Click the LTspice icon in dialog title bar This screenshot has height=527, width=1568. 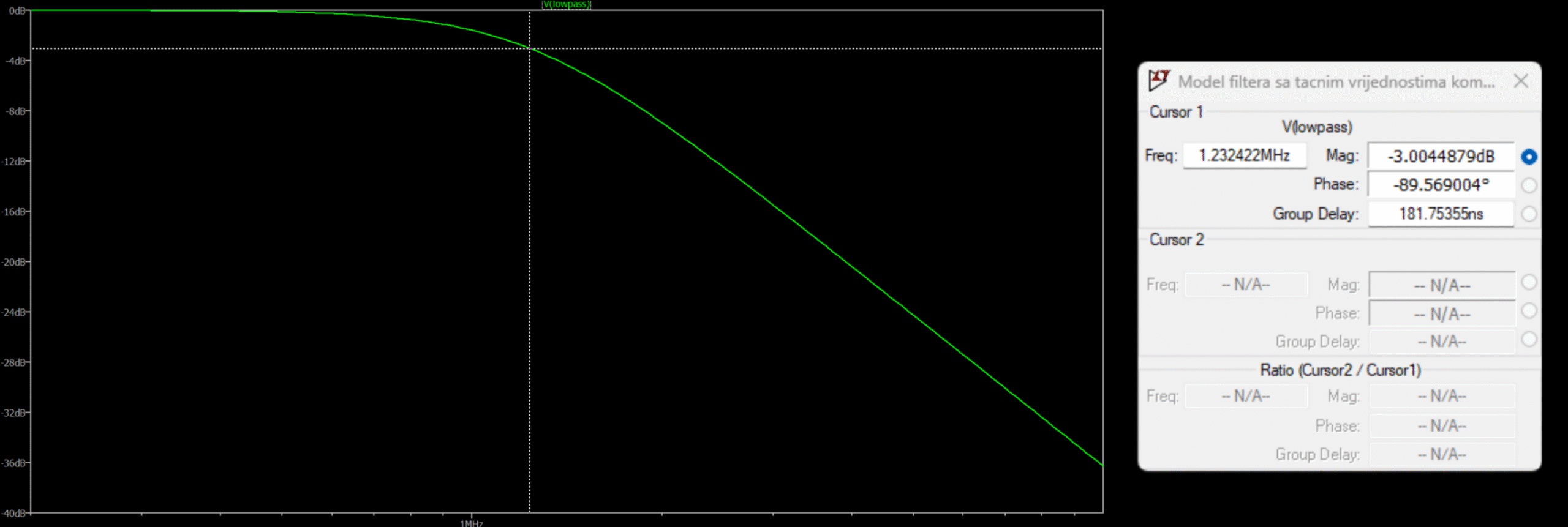[1159, 80]
